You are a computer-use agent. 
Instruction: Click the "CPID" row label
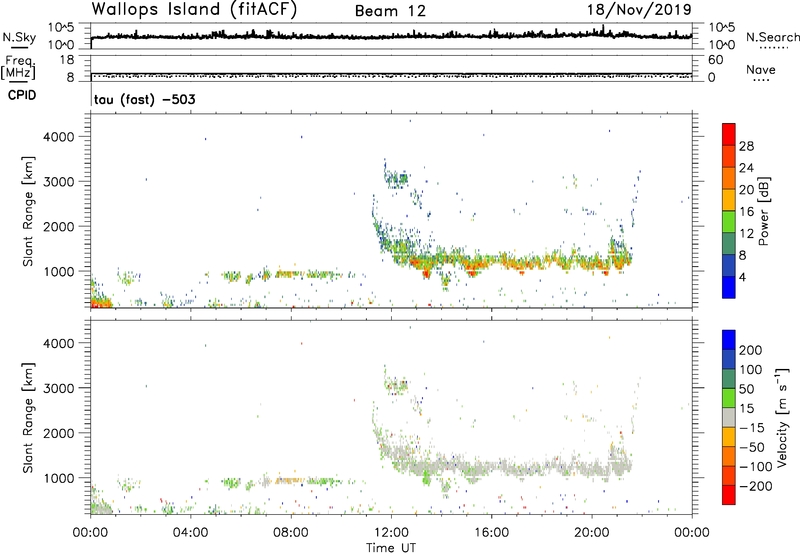click(x=22, y=95)
